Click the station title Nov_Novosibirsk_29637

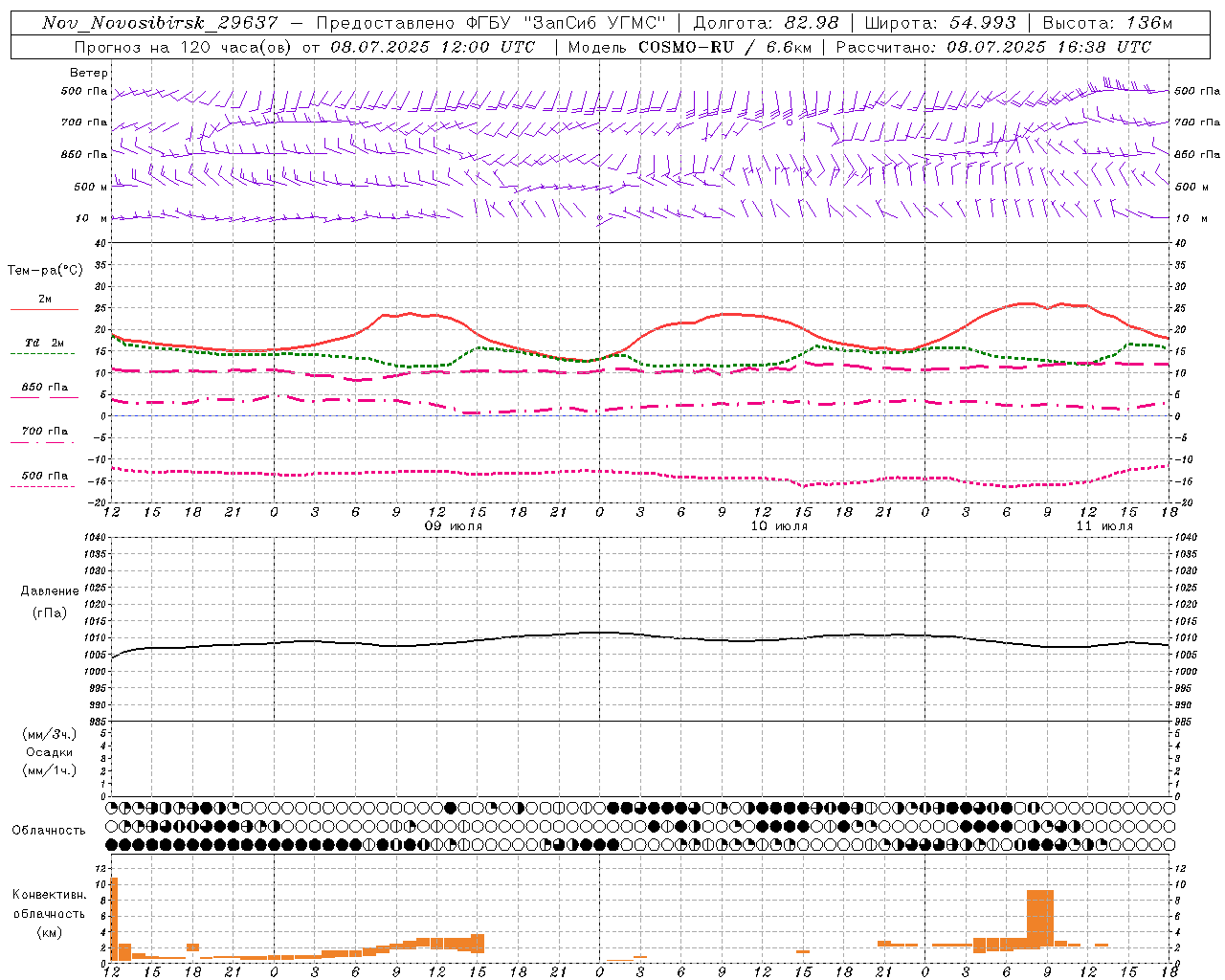(160, 23)
